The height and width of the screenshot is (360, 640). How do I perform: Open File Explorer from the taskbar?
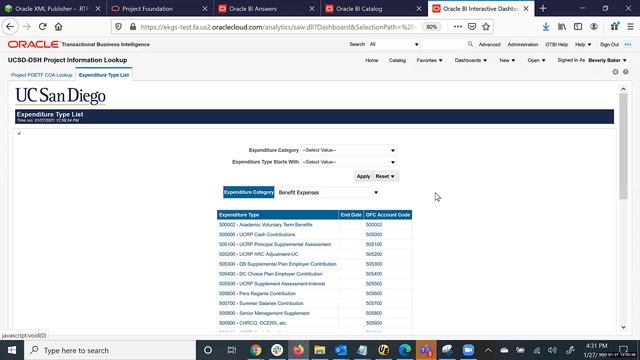pyautogui.click(x=320, y=350)
